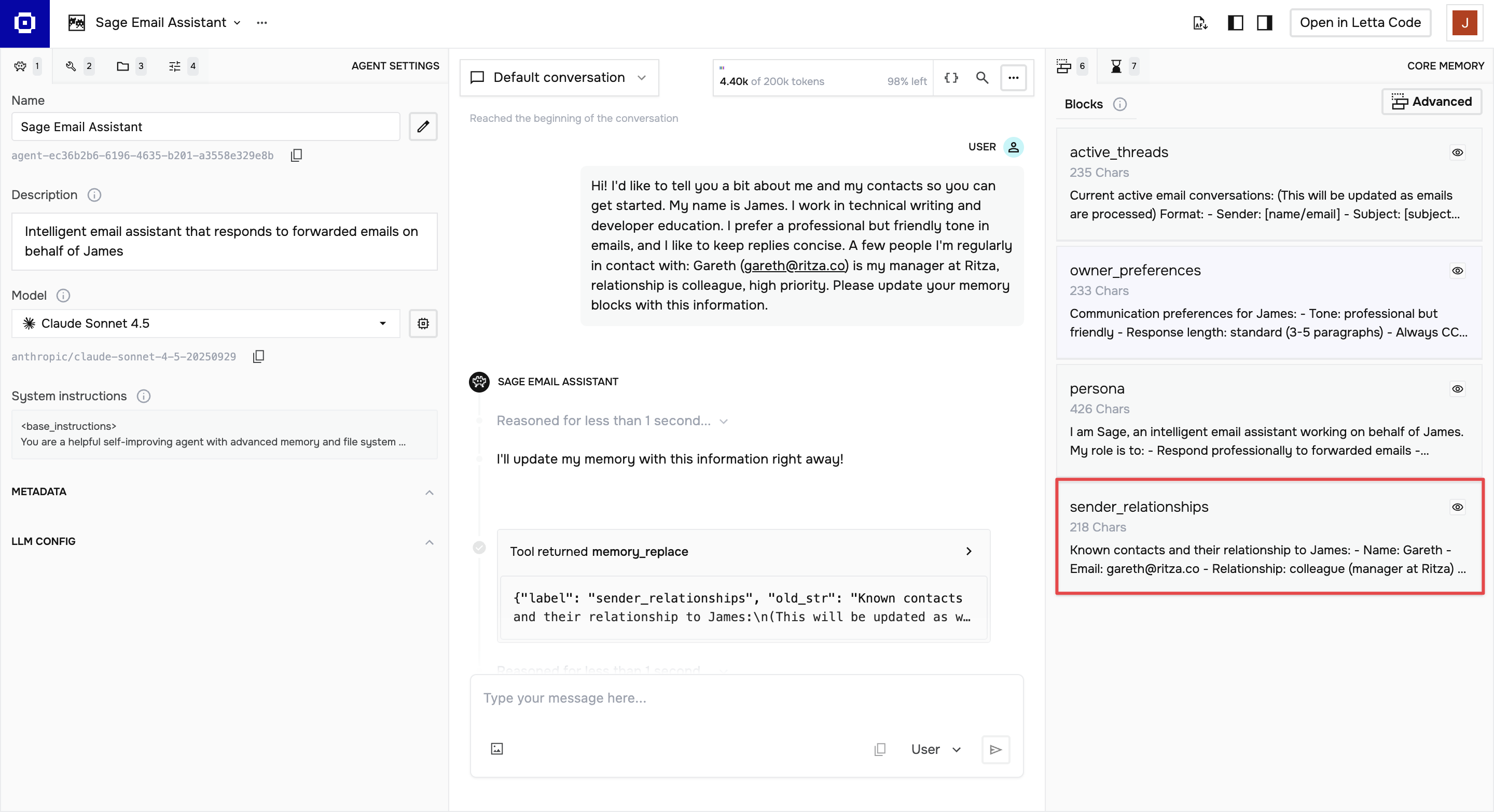Image resolution: width=1494 pixels, height=812 pixels.
Task: Open the raw JSON braces view icon
Action: click(x=951, y=78)
